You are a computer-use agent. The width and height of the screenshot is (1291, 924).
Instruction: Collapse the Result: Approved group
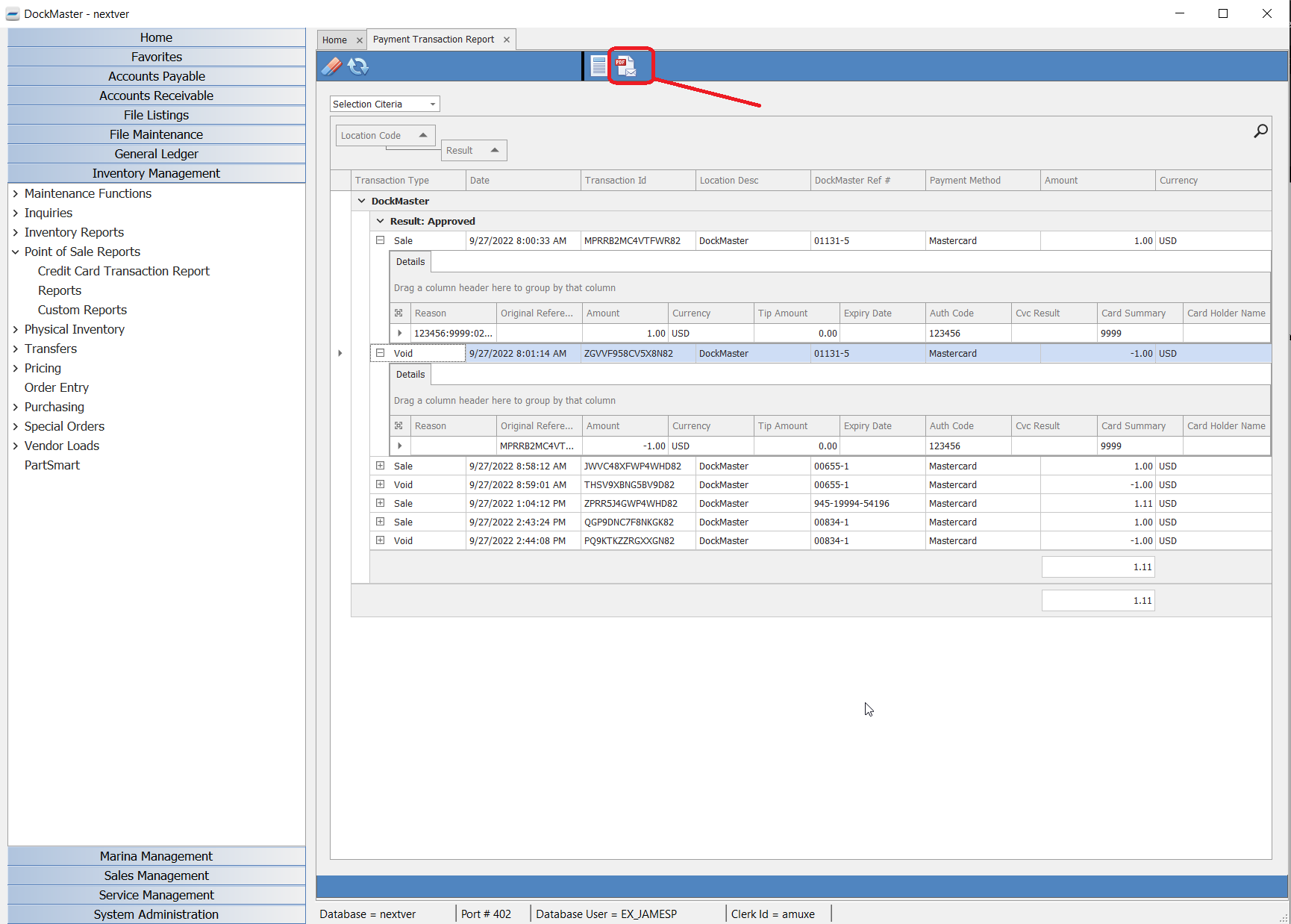(380, 221)
